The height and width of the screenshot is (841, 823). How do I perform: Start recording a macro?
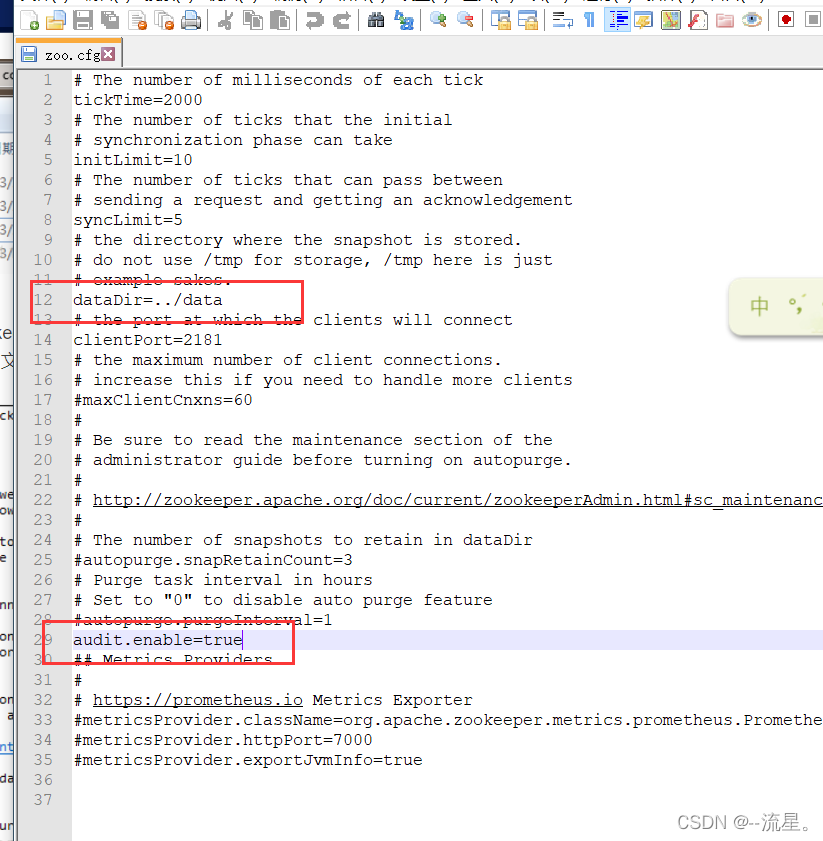tap(786, 20)
